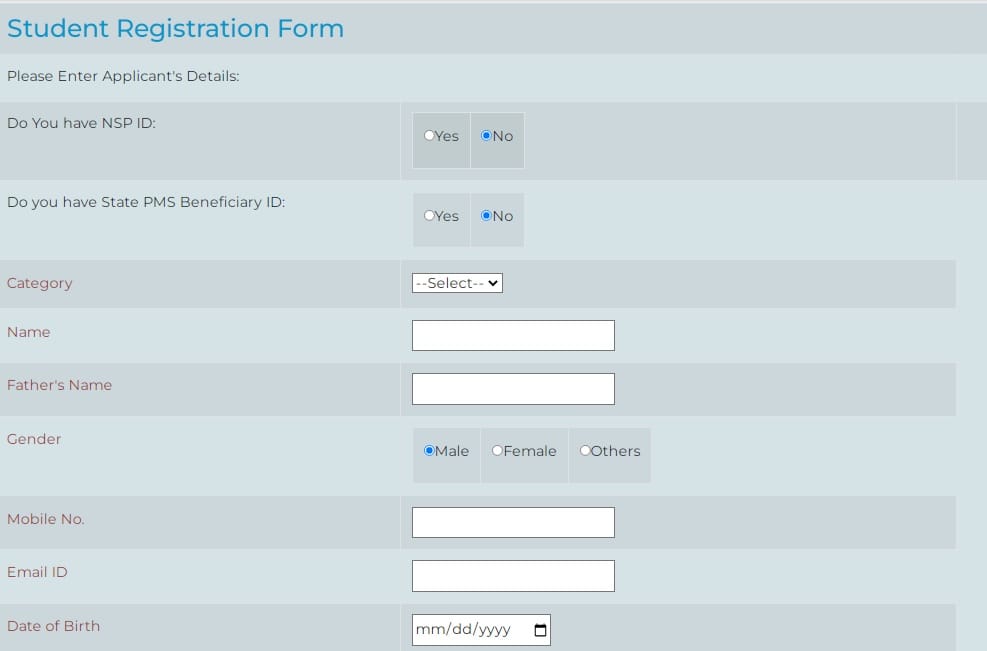987x651 pixels.
Task: Open the date picker calendar icon
Action: pos(540,630)
